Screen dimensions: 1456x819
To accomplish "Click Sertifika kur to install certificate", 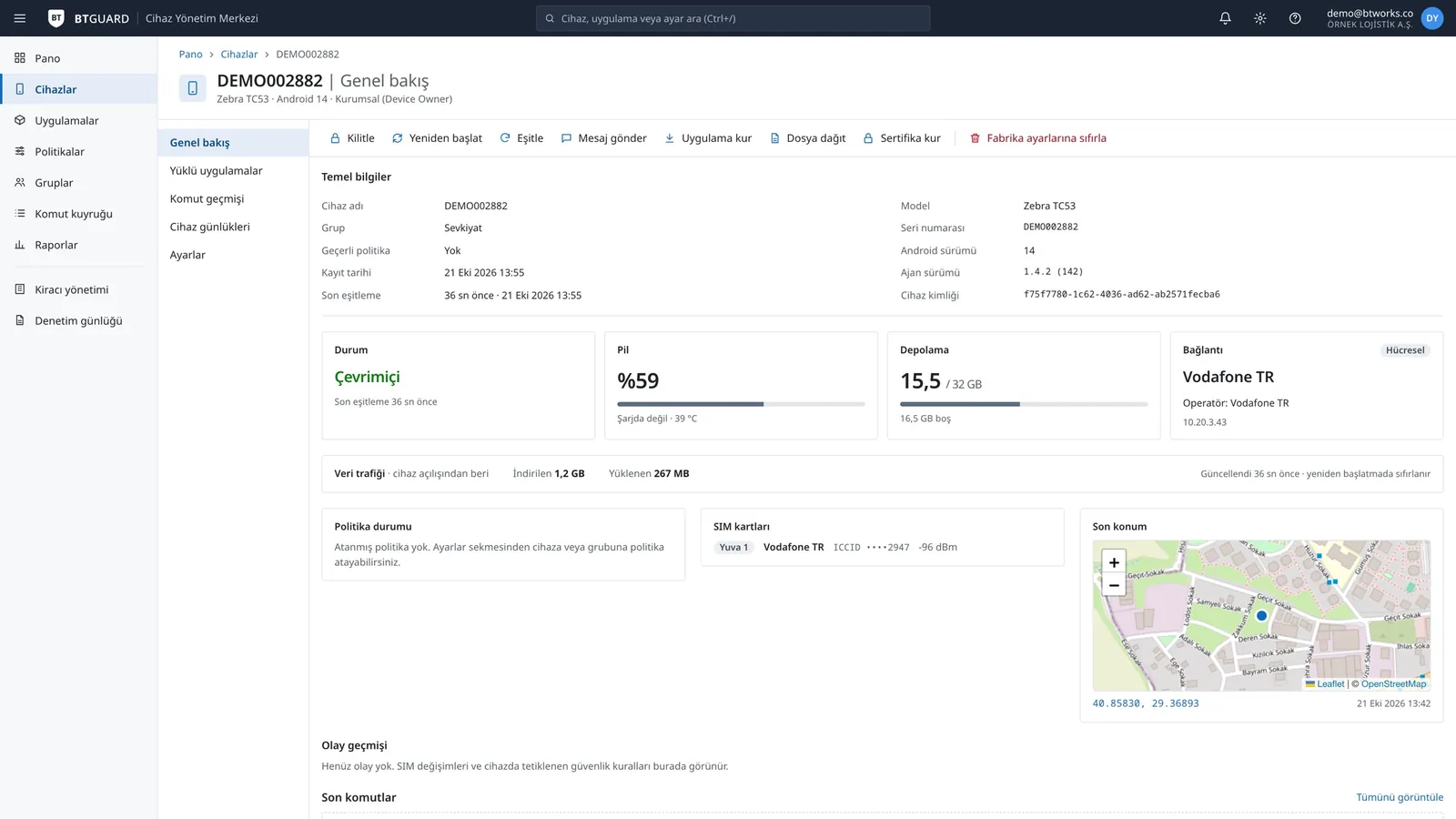I will (902, 138).
